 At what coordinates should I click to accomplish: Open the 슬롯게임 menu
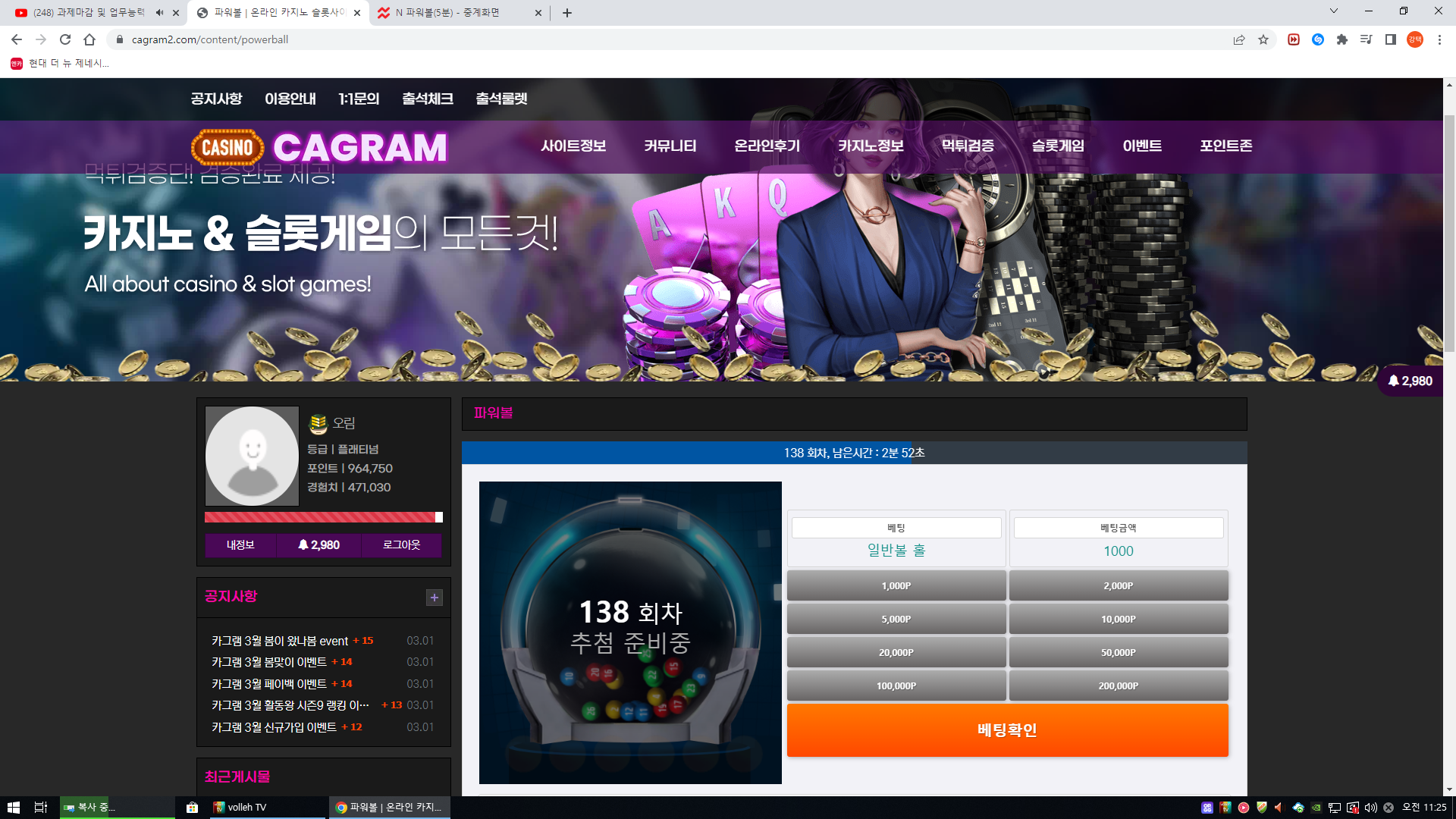[x=1058, y=146]
